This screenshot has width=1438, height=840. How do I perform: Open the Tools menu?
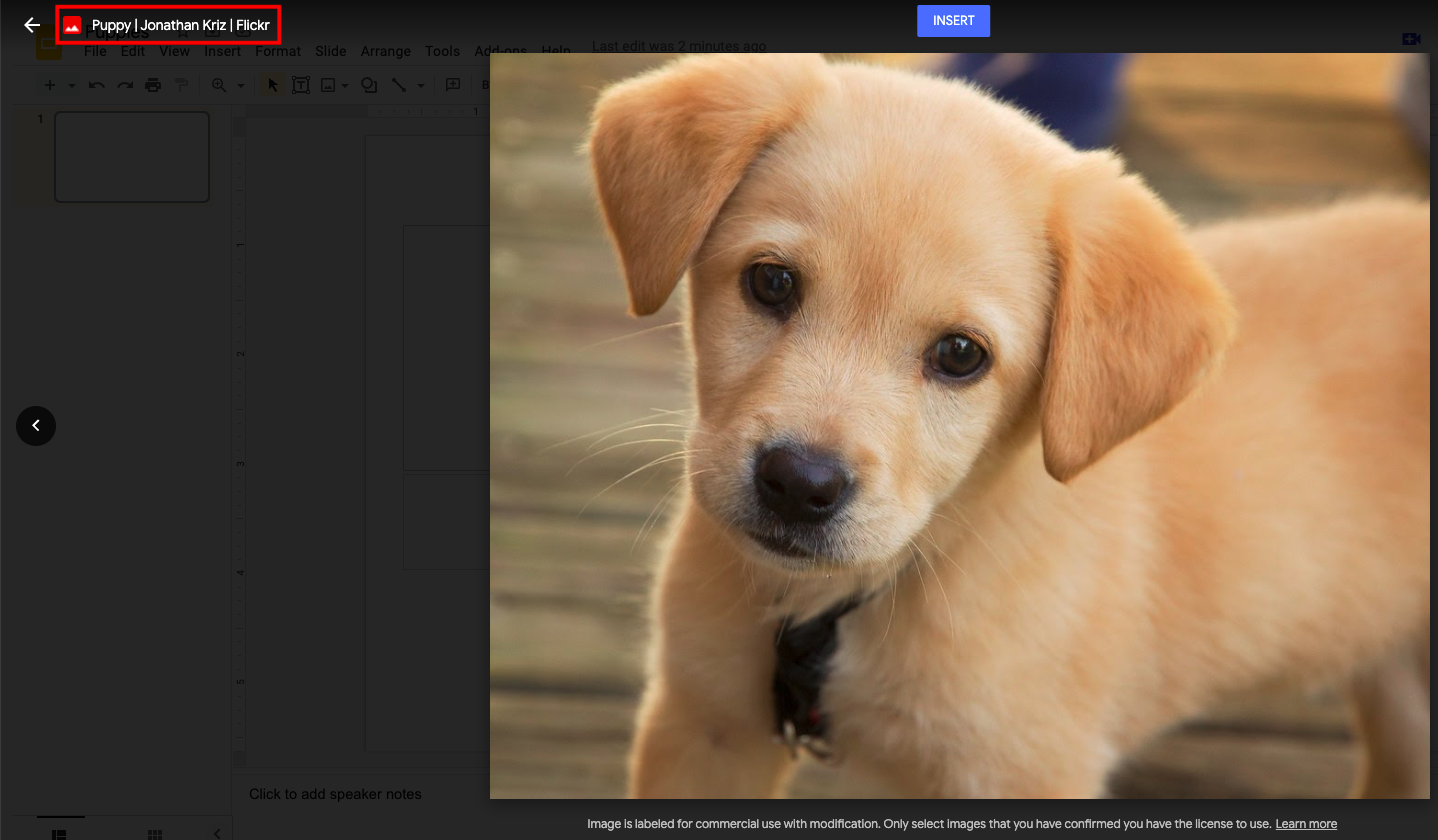(442, 52)
